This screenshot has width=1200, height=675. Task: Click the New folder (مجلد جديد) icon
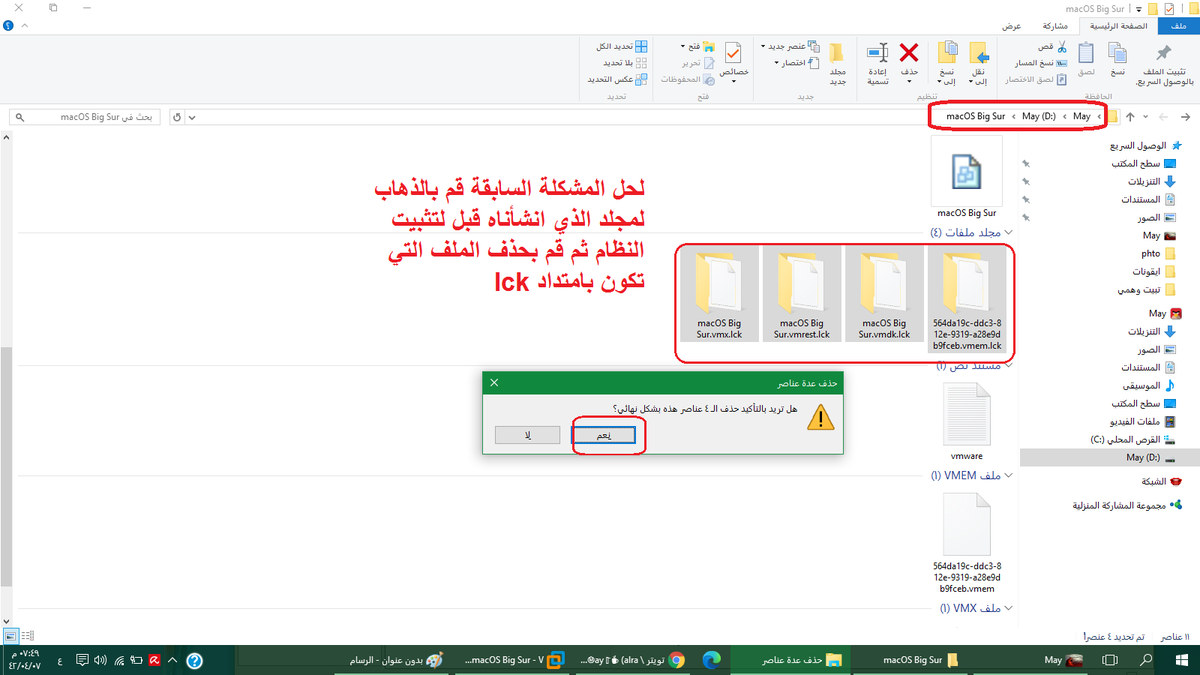(838, 54)
